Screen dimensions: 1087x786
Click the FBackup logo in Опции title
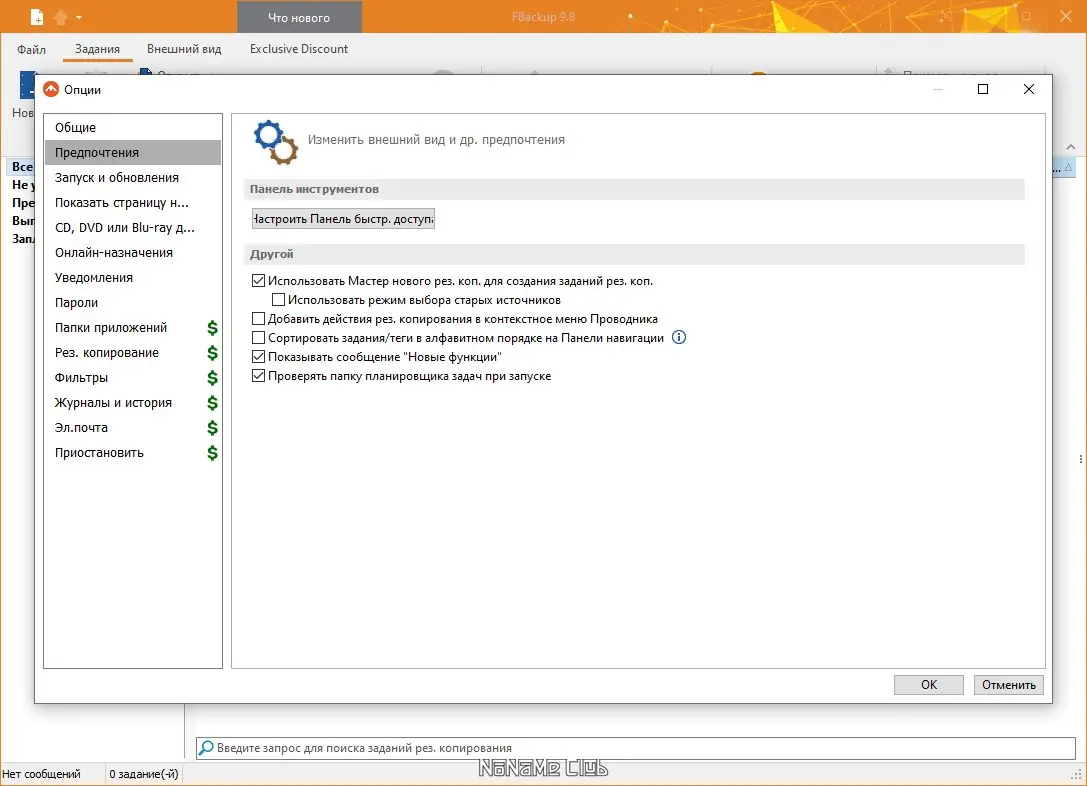[51, 89]
